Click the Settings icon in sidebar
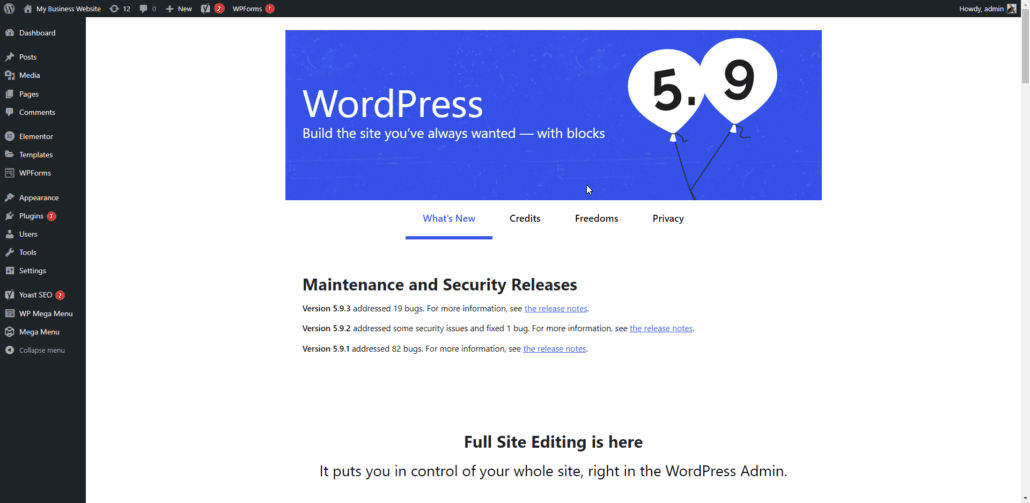Screen dimensions: 1030x503 pos(9,271)
